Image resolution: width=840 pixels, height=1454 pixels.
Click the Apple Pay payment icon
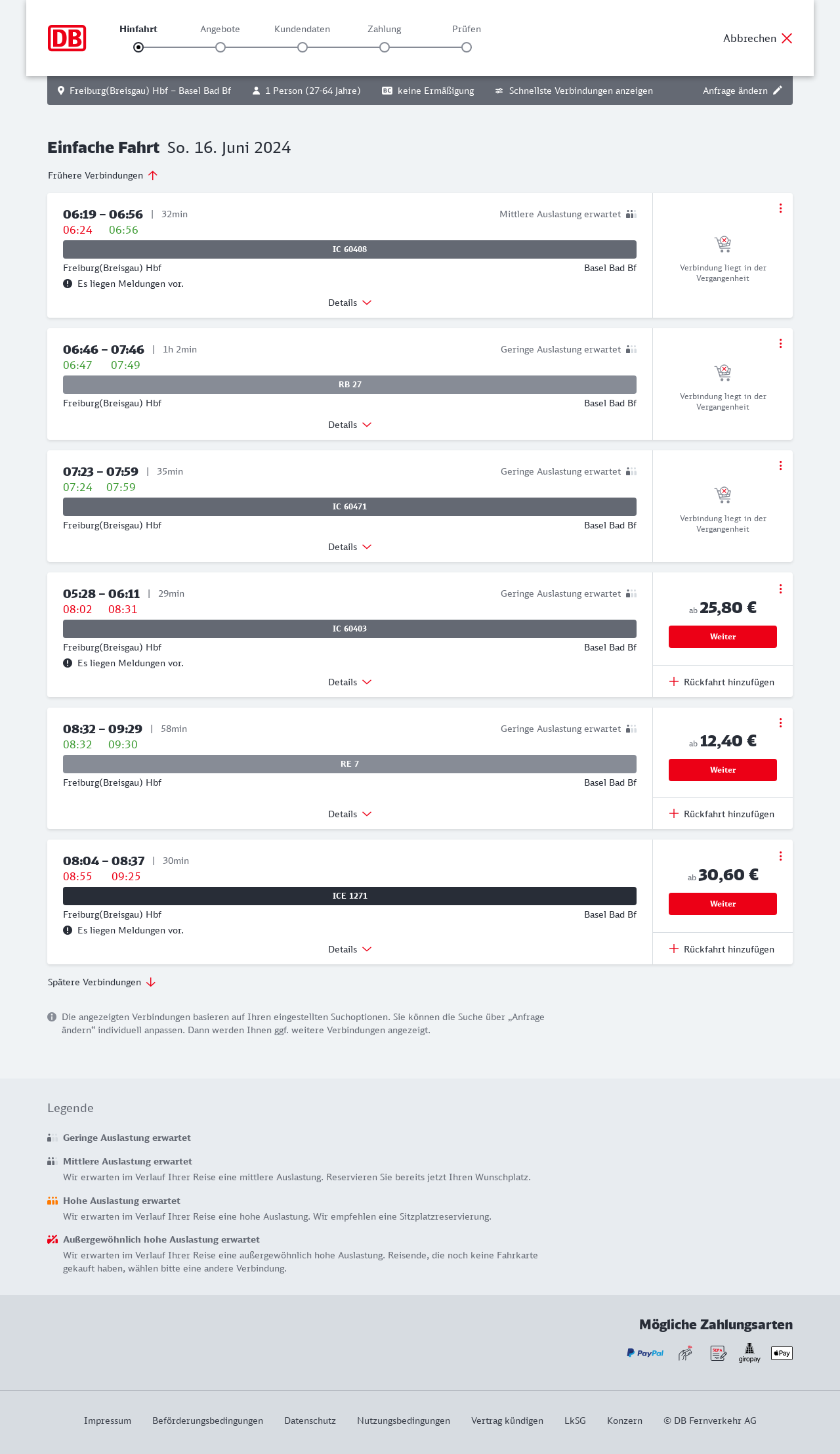pos(782,1353)
